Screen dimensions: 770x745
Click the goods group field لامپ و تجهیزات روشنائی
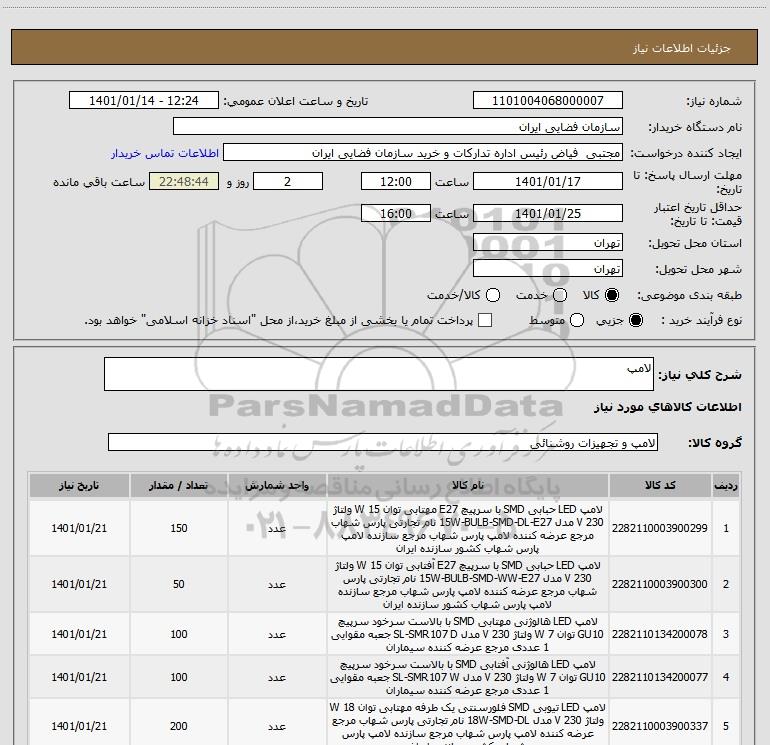pos(383,442)
